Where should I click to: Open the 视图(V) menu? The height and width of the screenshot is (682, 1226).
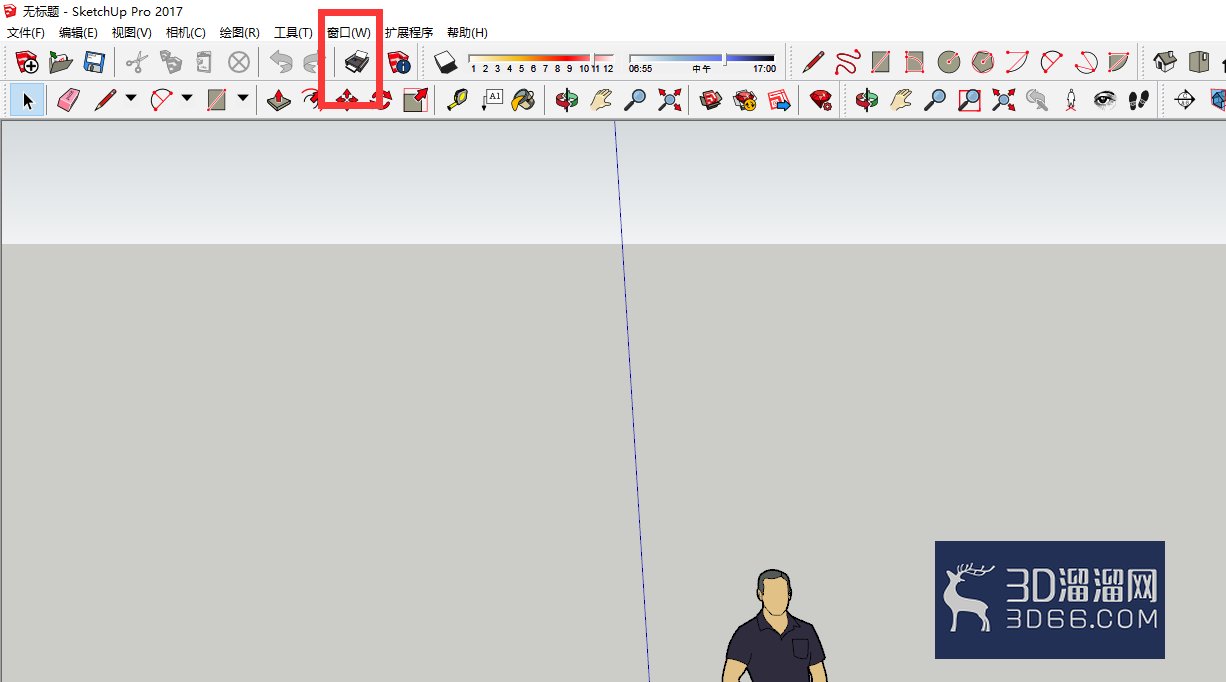132,33
